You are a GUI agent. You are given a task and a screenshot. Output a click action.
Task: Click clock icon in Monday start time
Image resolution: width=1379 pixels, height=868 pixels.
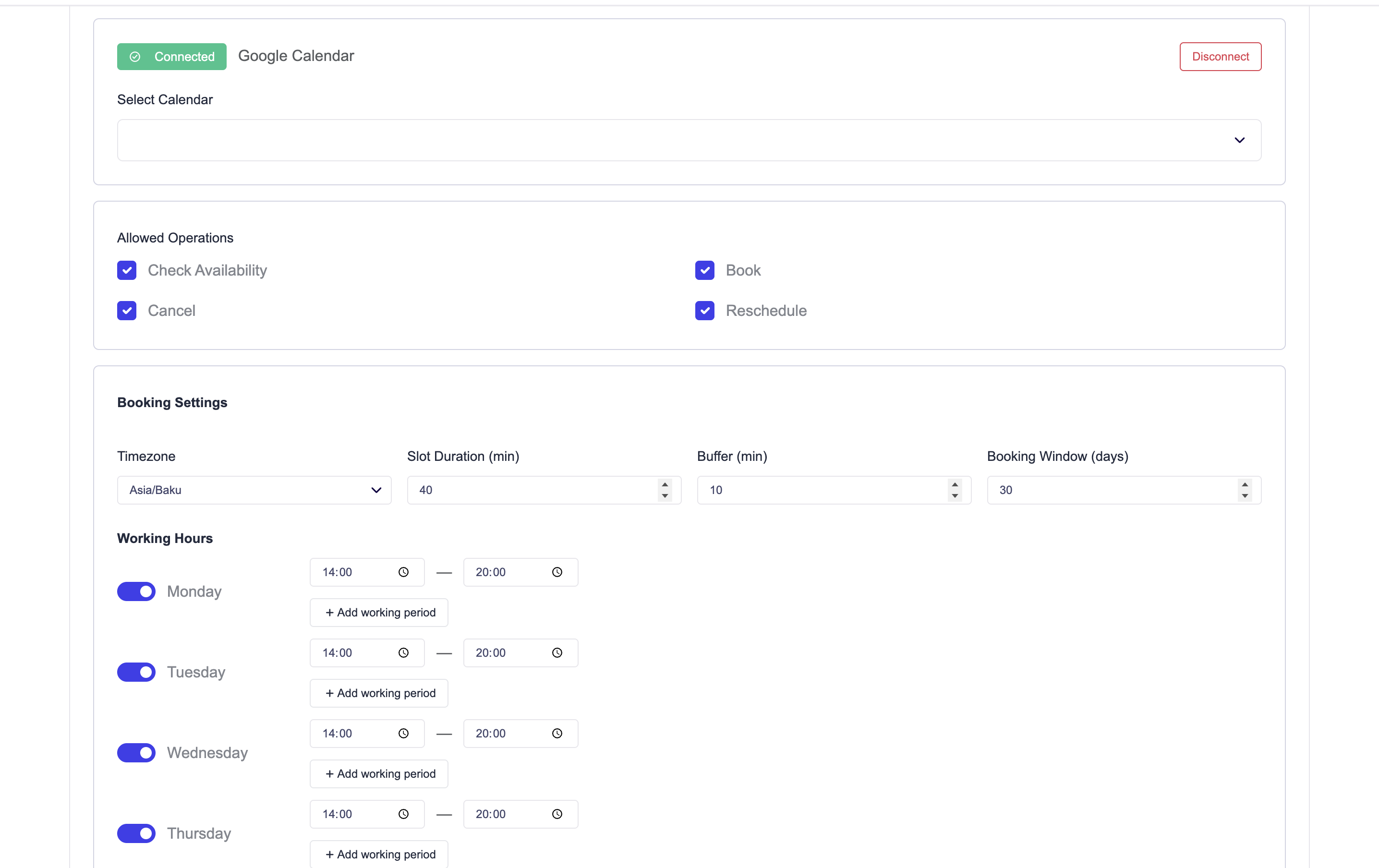tap(403, 572)
